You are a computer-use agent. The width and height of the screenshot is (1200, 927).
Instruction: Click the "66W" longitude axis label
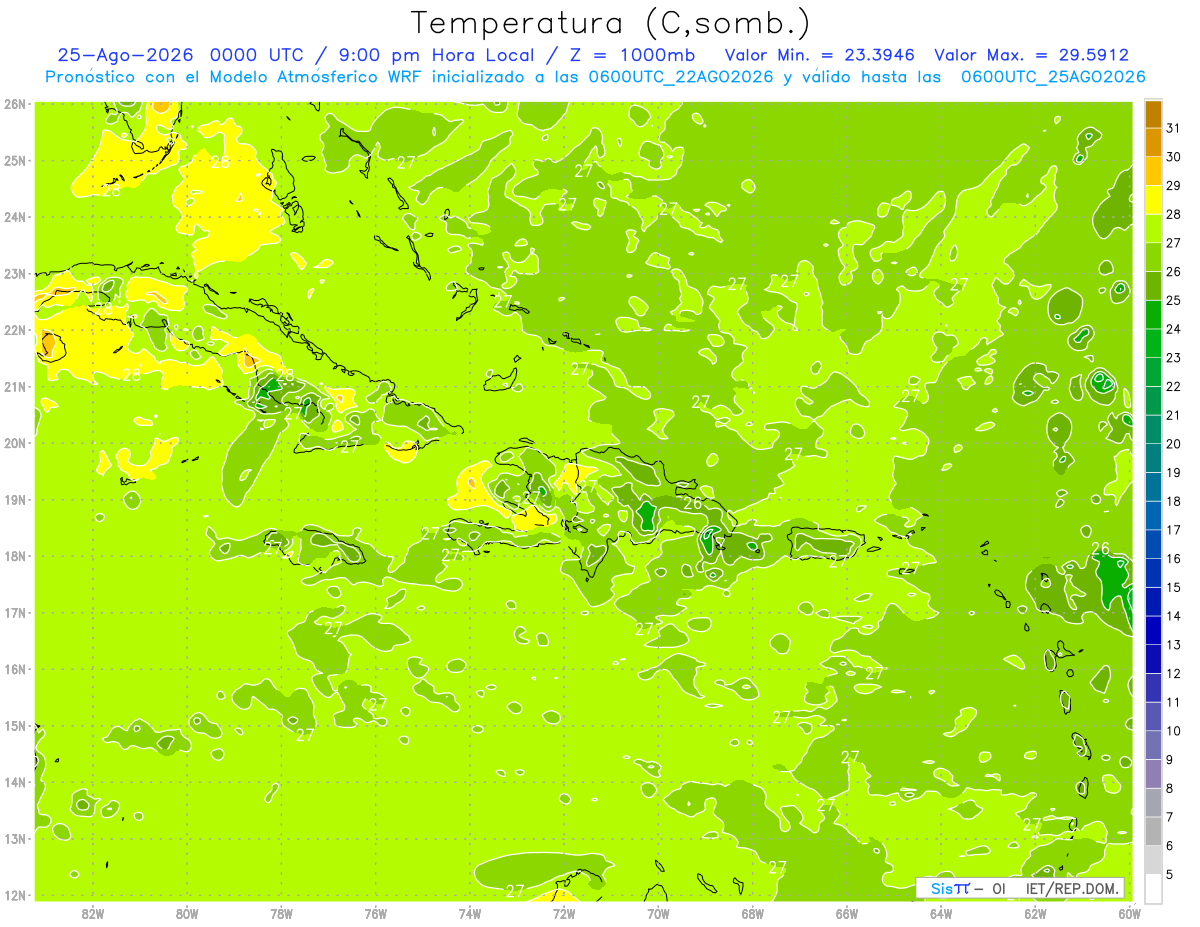[847, 913]
